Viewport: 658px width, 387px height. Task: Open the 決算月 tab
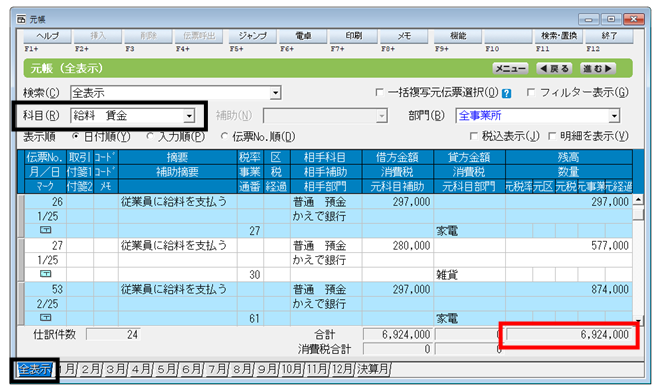pos(373,369)
